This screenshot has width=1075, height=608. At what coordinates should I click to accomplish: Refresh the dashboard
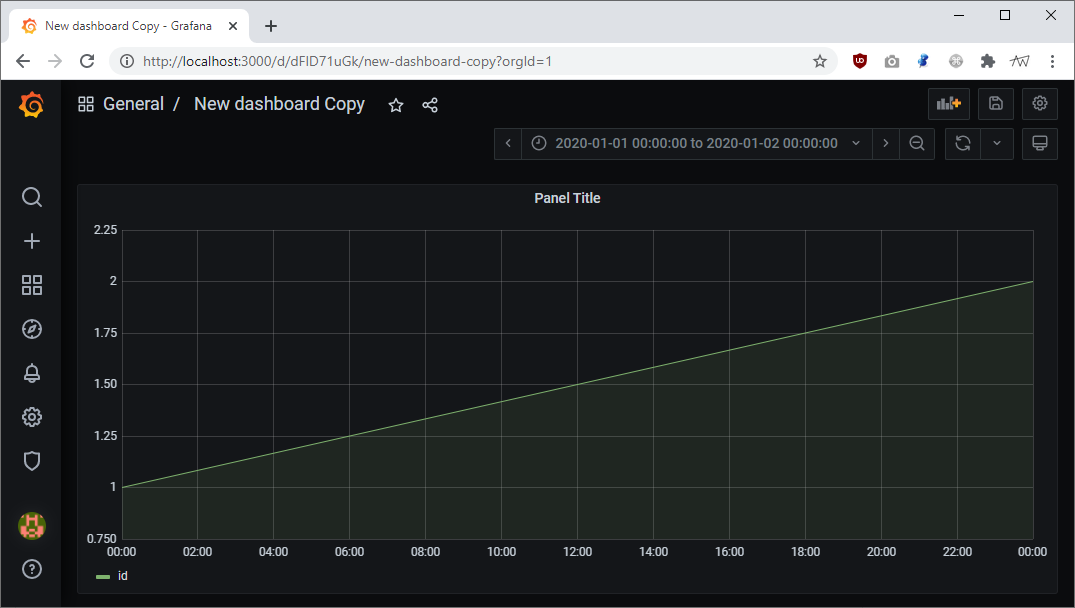963,143
